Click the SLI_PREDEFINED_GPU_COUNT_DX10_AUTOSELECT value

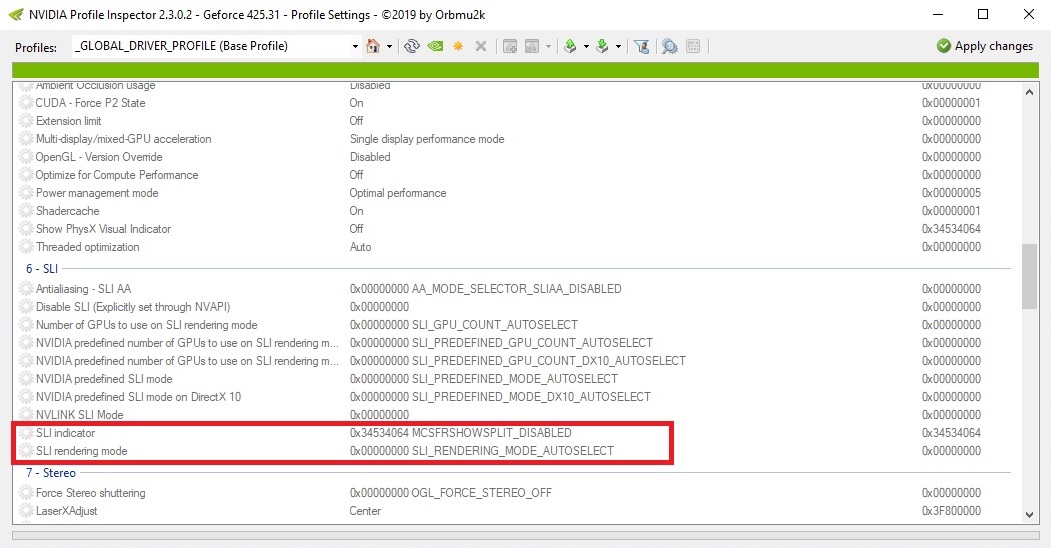pos(549,361)
